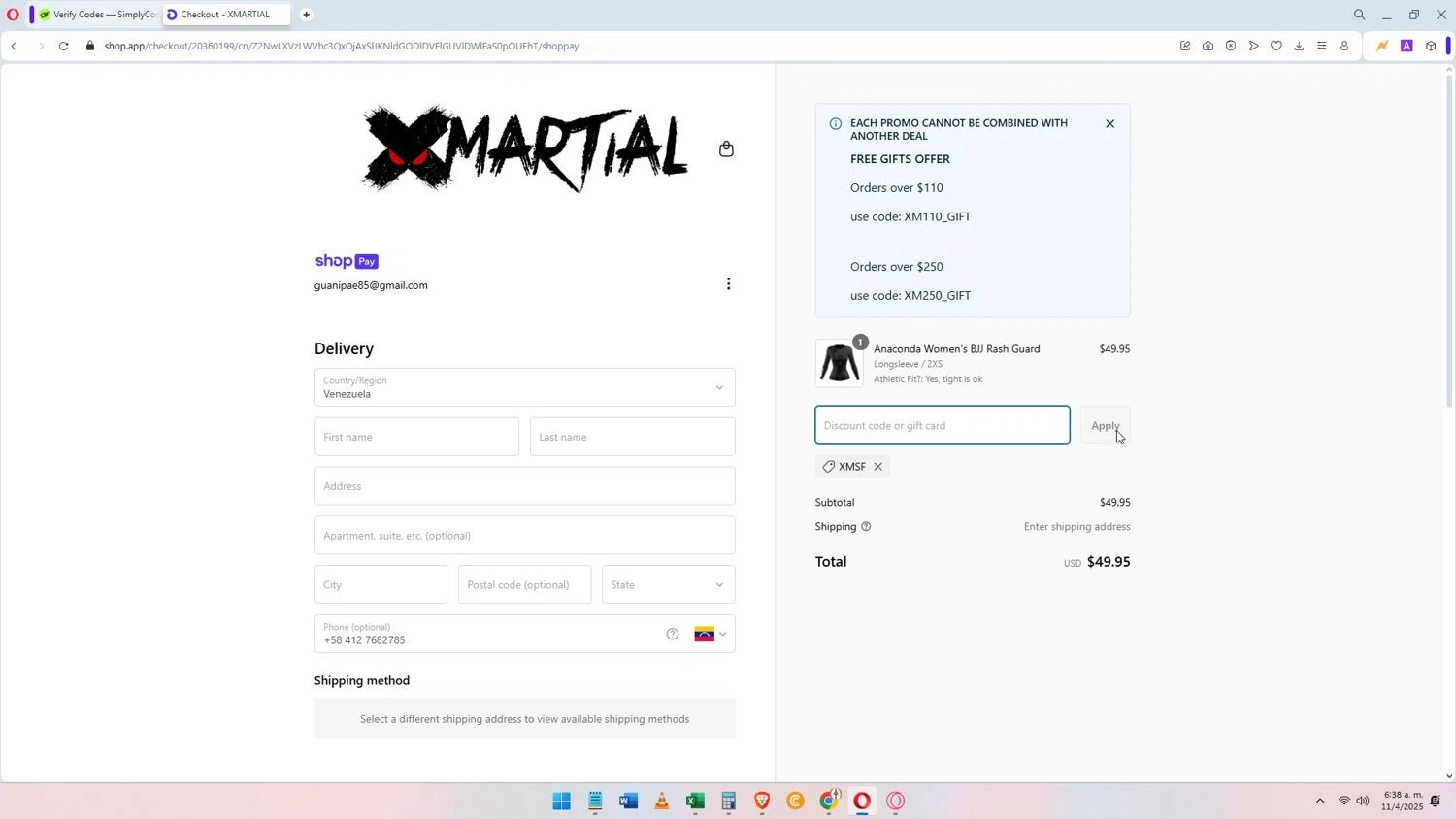Click the promo banner info icon
Screen dimensions: 1456x819
(x=835, y=123)
